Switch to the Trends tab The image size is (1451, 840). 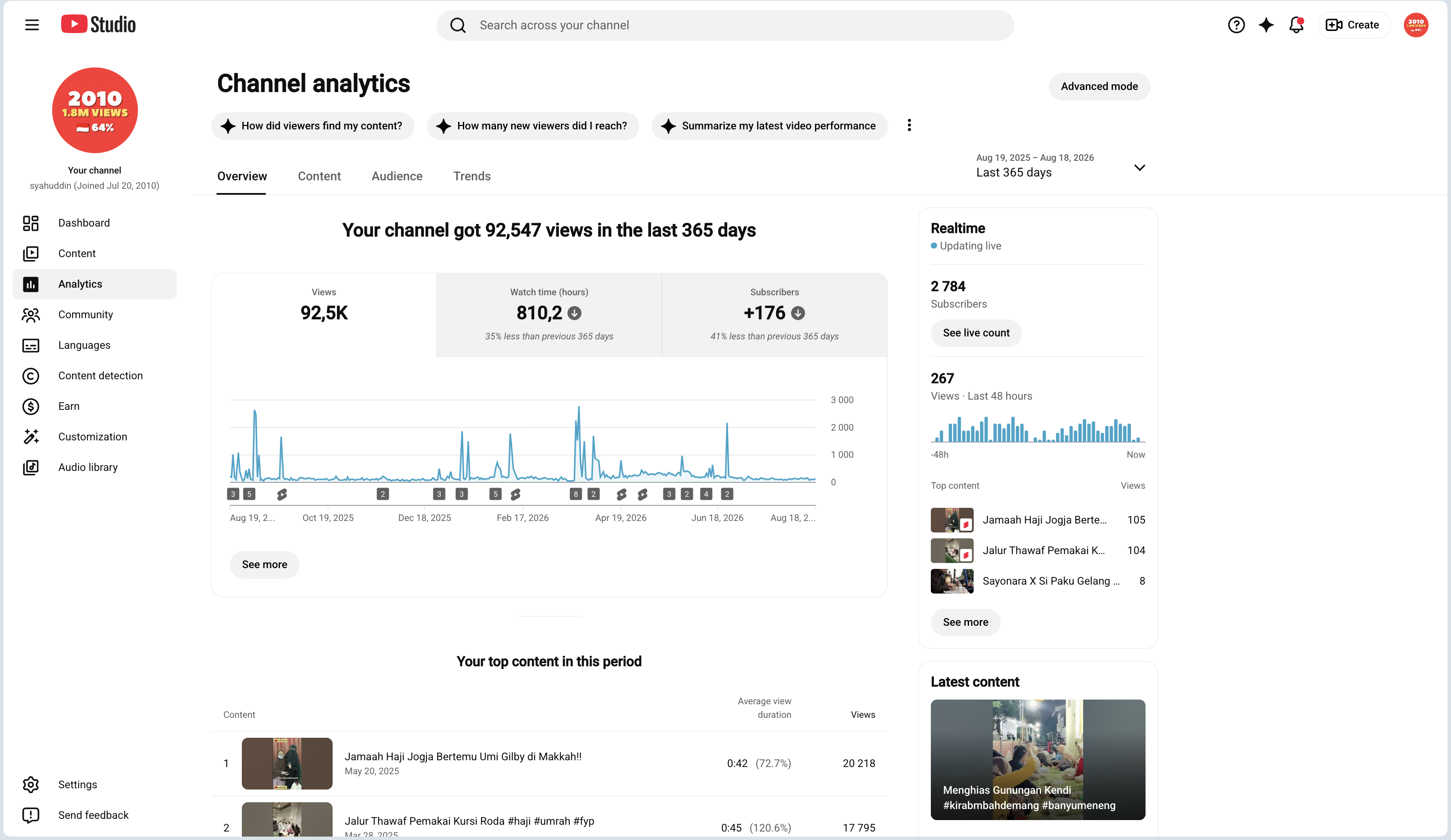coord(472,176)
